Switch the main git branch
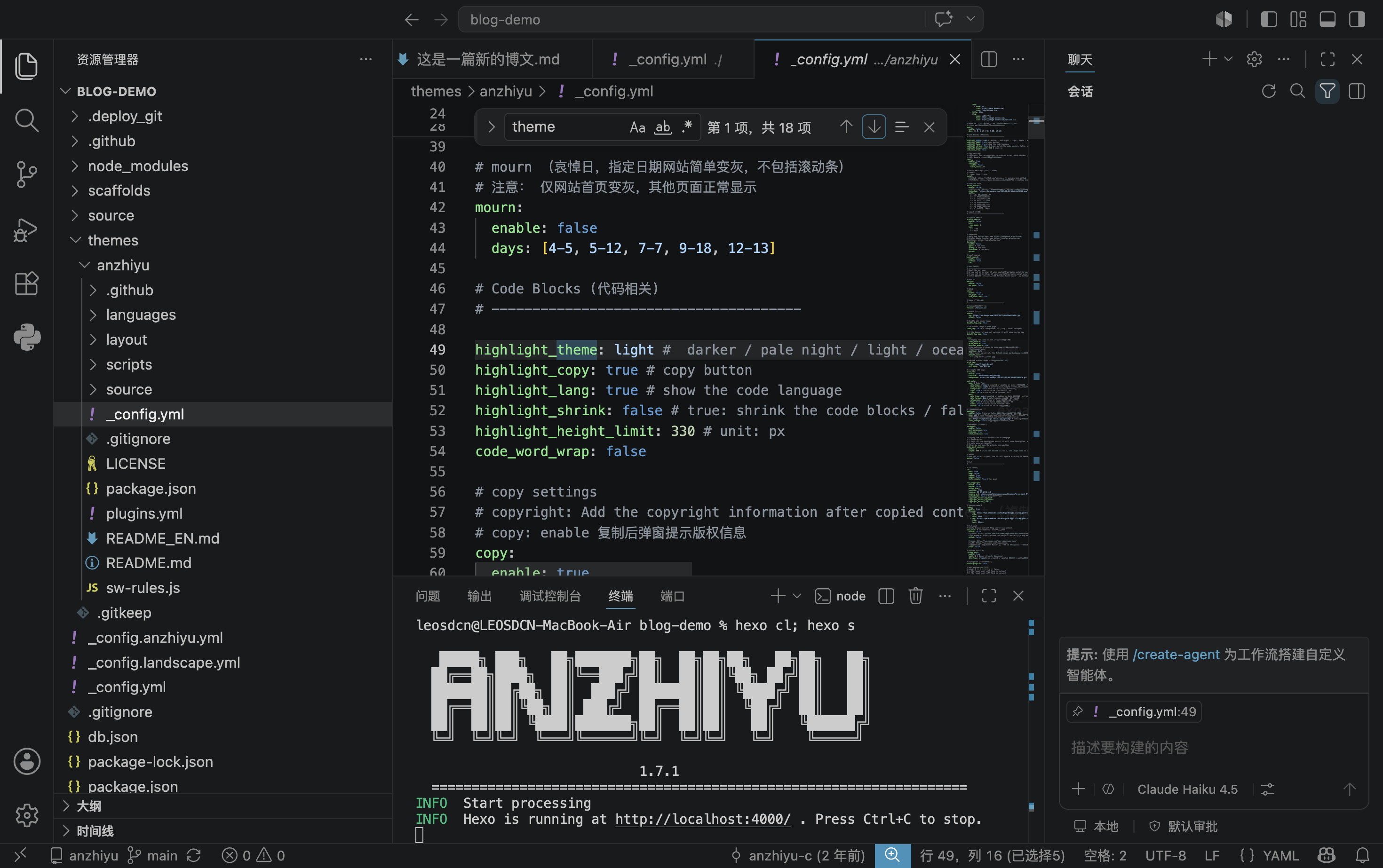The image size is (1383, 868). pyautogui.click(x=152, y=855)
